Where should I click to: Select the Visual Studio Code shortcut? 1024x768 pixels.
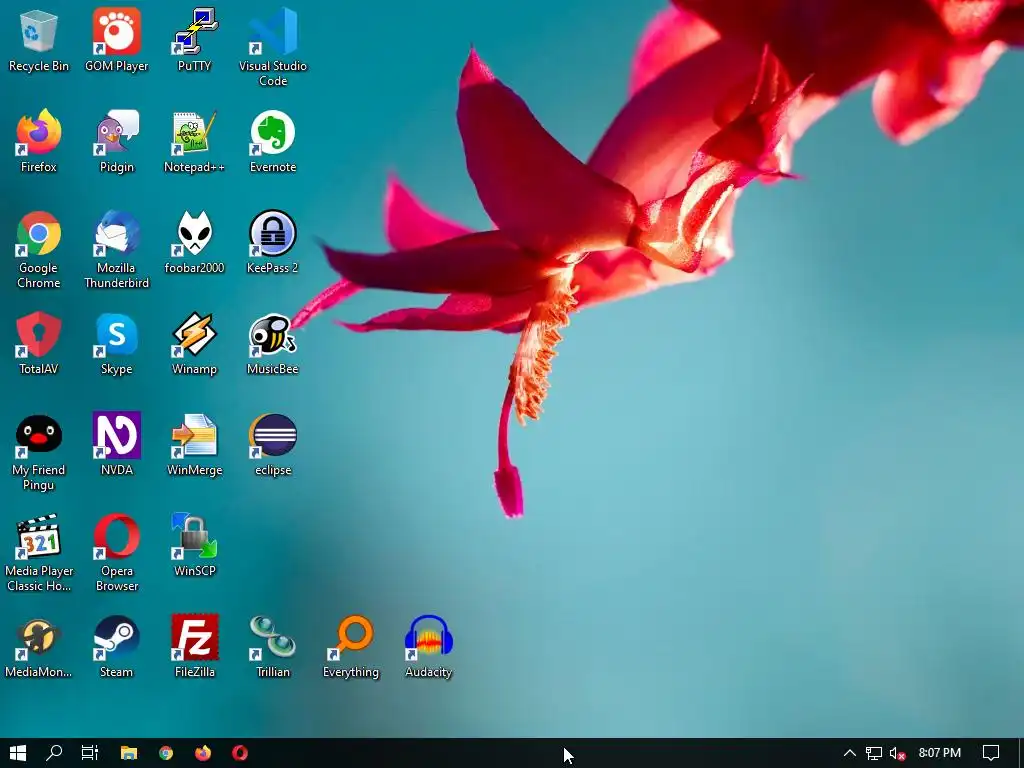pyautogui.click(x=273, y=47)
